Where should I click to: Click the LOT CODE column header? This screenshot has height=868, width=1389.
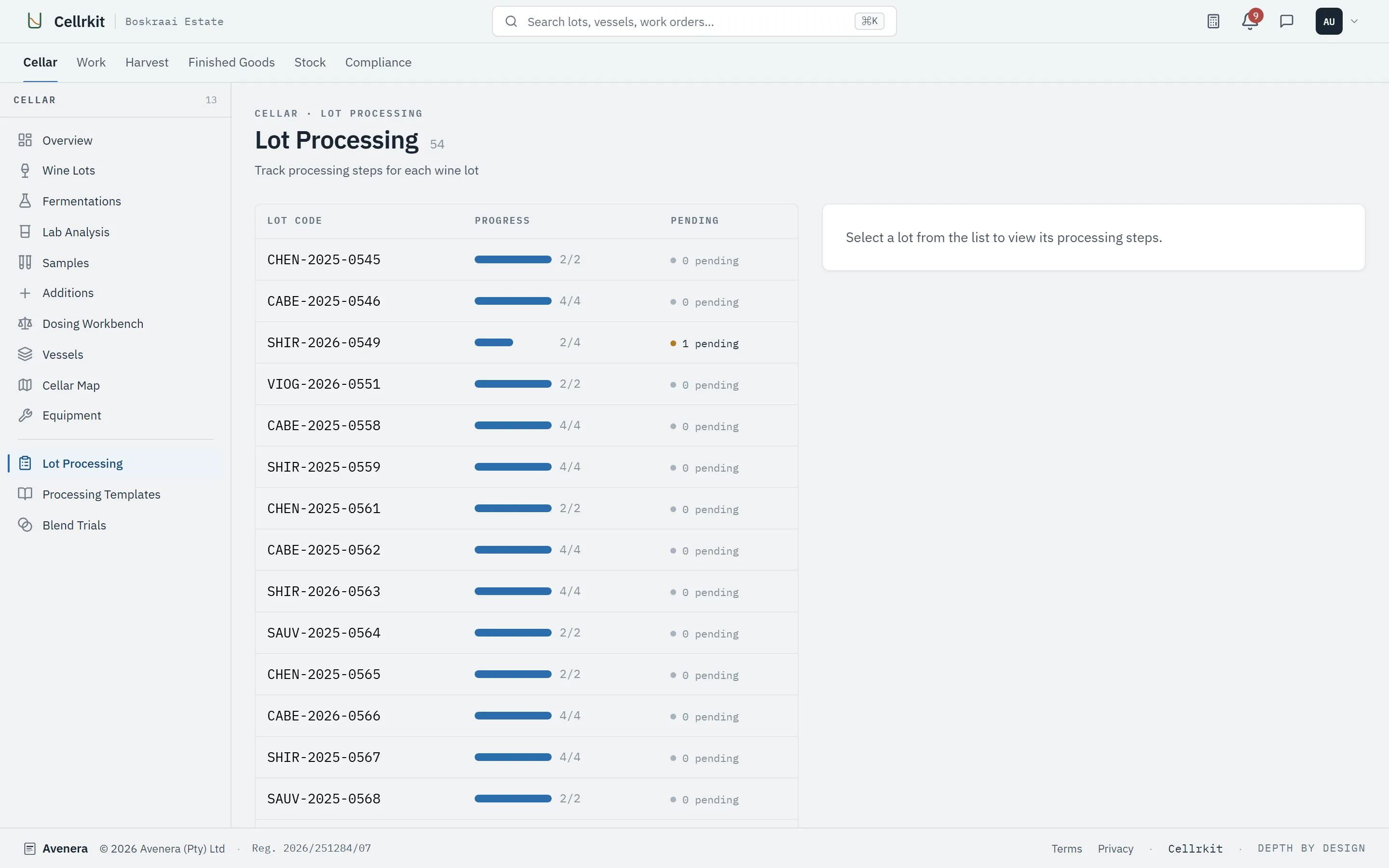coord(295,220)
